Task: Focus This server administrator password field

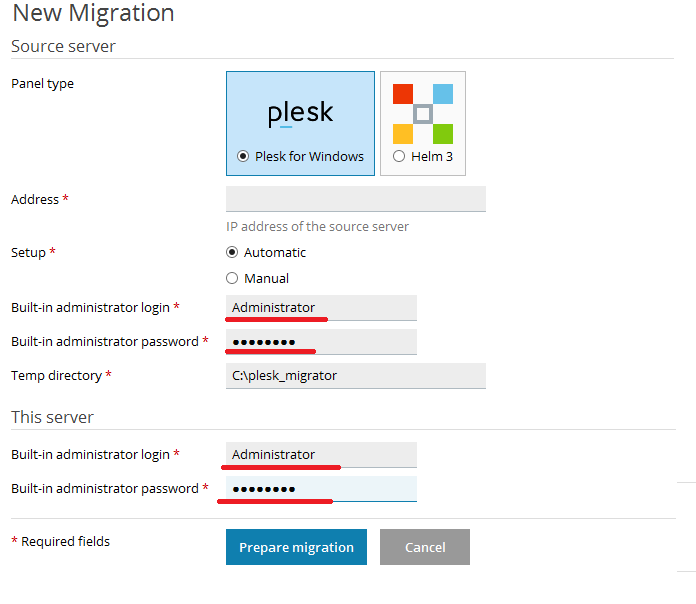Action: point(321,489)
